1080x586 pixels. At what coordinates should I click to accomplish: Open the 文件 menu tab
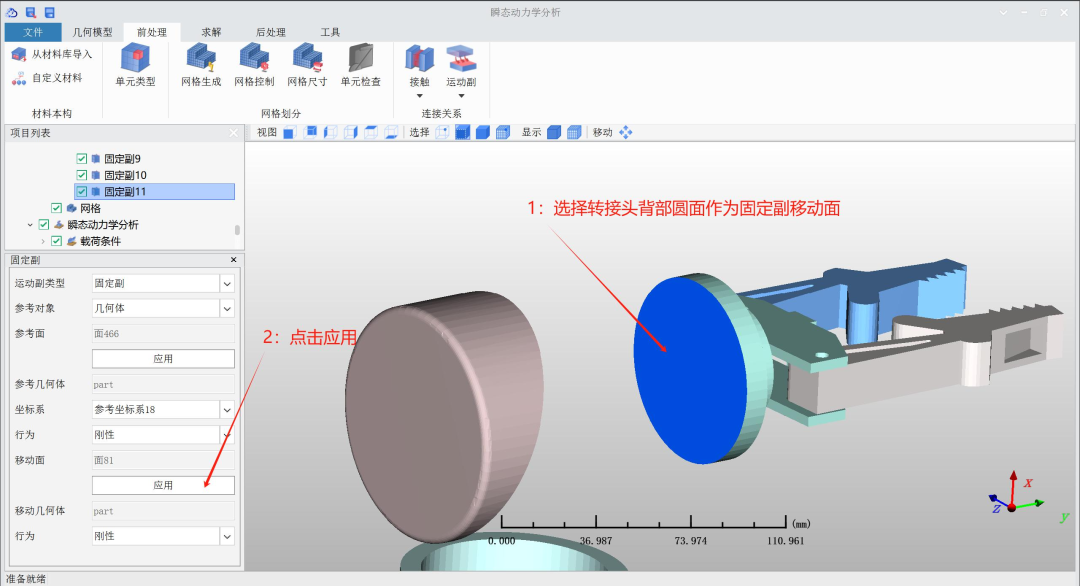point(32,32)
